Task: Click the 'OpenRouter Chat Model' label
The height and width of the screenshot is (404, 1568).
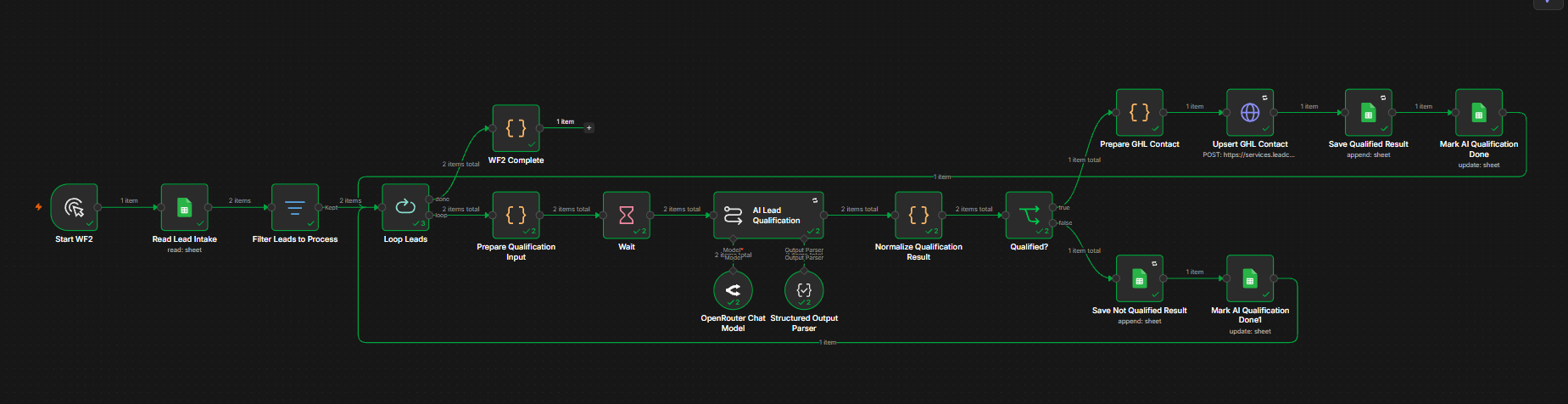Action: pyautogui.click(x=733, y=323)
